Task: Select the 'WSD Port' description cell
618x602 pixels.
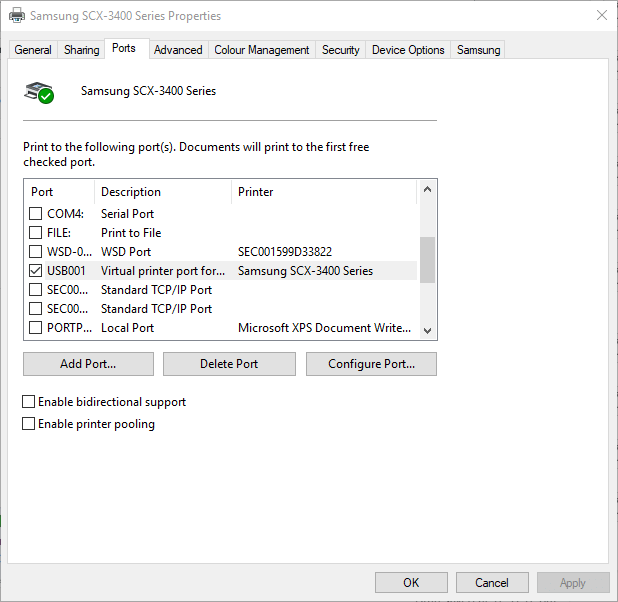Action: [126, 252]
